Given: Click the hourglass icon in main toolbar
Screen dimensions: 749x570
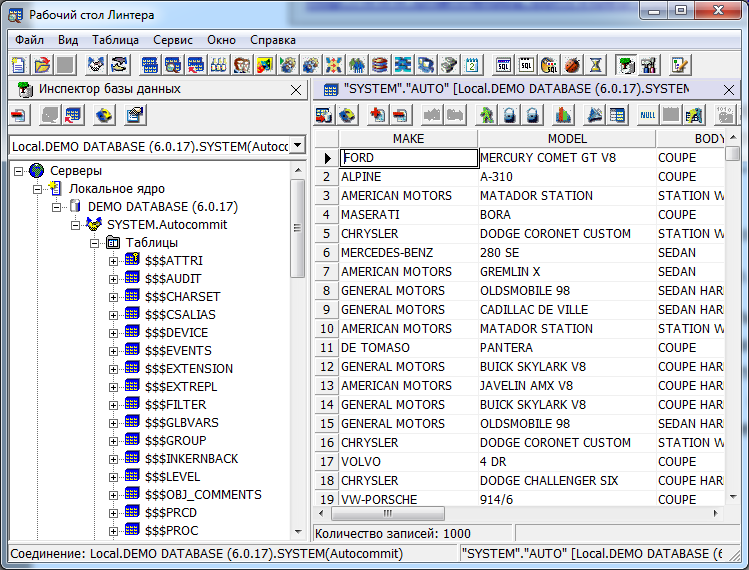Looking at the screenshot, I should tap(596, 65).
